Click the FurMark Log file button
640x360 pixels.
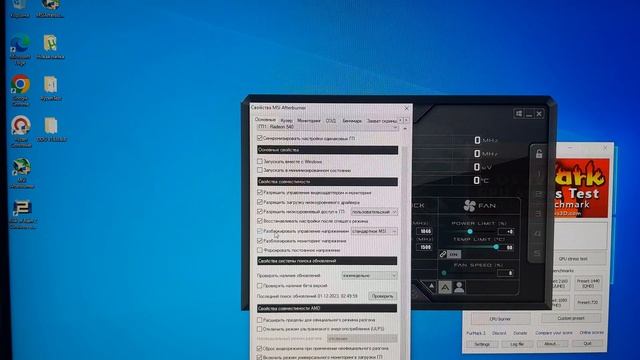pyautogui.click(x=517, y=344)
